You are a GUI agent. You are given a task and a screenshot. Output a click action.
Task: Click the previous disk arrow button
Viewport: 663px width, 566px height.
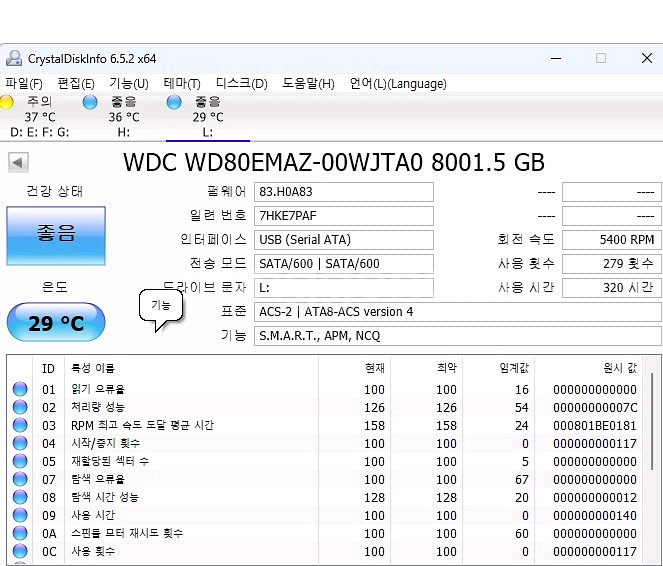tap(18, 162)
